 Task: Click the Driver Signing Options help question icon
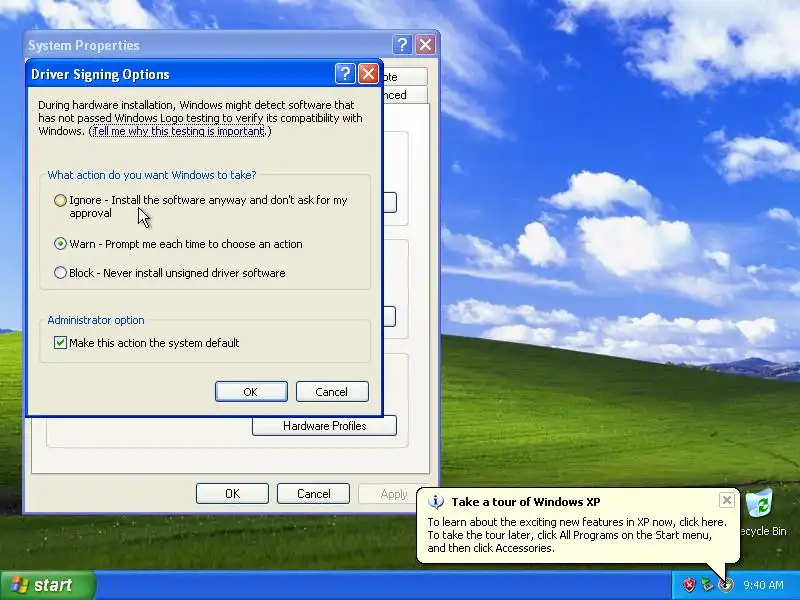click(345, 74)
